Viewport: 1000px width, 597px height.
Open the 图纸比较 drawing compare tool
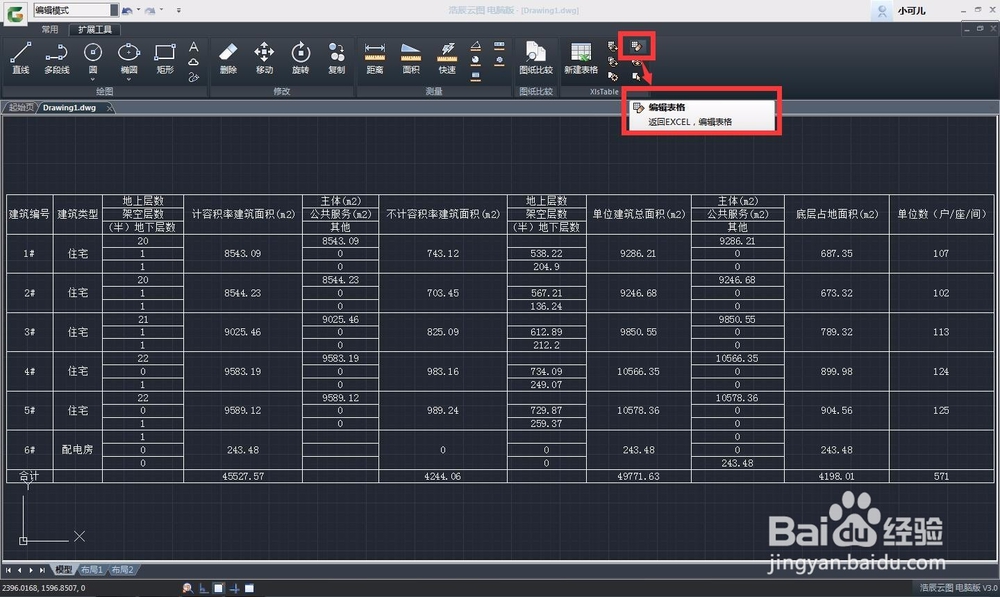click(x=536, y=58)
